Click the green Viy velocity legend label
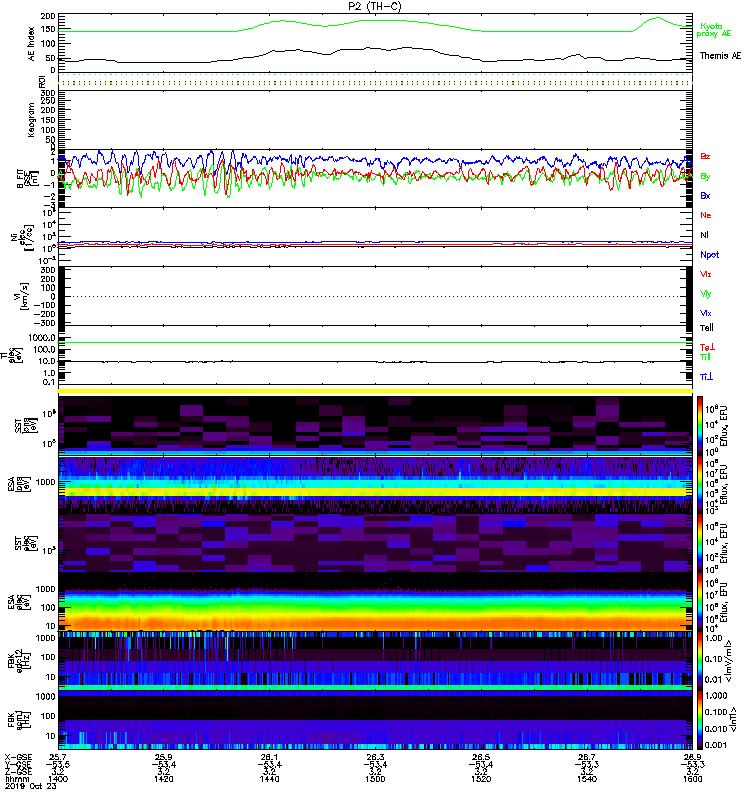This screenshot has width=750, height=800. 706,294
